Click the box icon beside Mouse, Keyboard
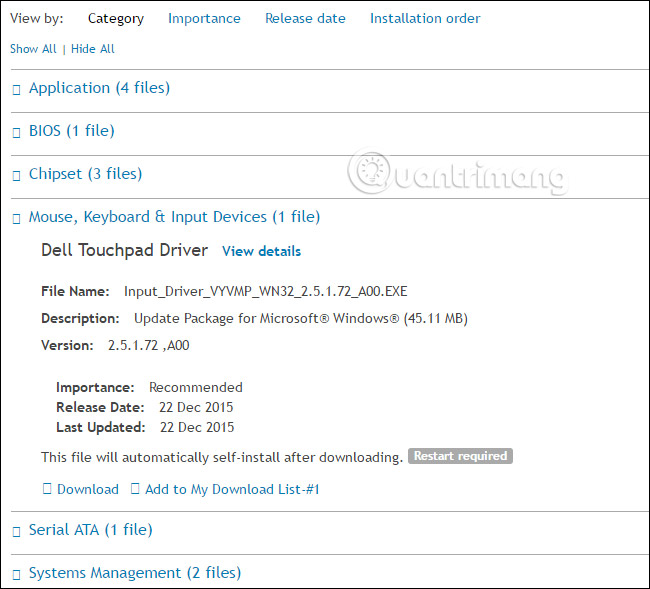This screenshot has width=650, height=589. [17, 218]
